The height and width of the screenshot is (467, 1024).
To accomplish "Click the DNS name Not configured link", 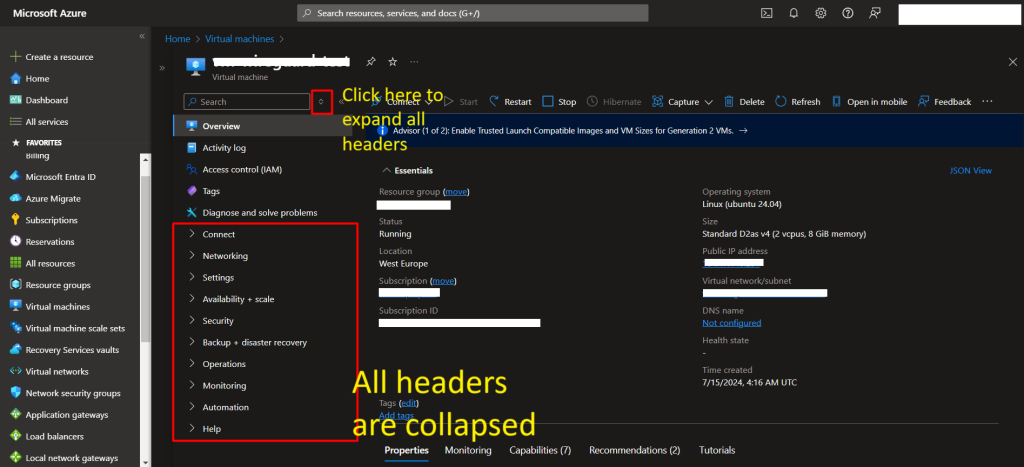I will [x=731, y=323].
